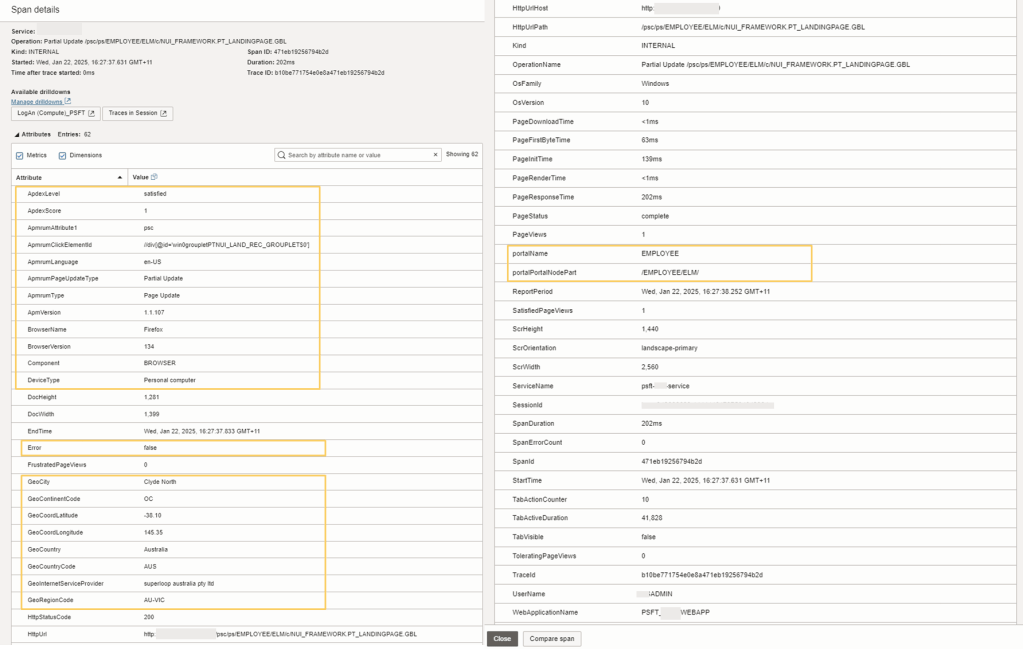Clear the attribute search with the X icon

tap(435, 155)
